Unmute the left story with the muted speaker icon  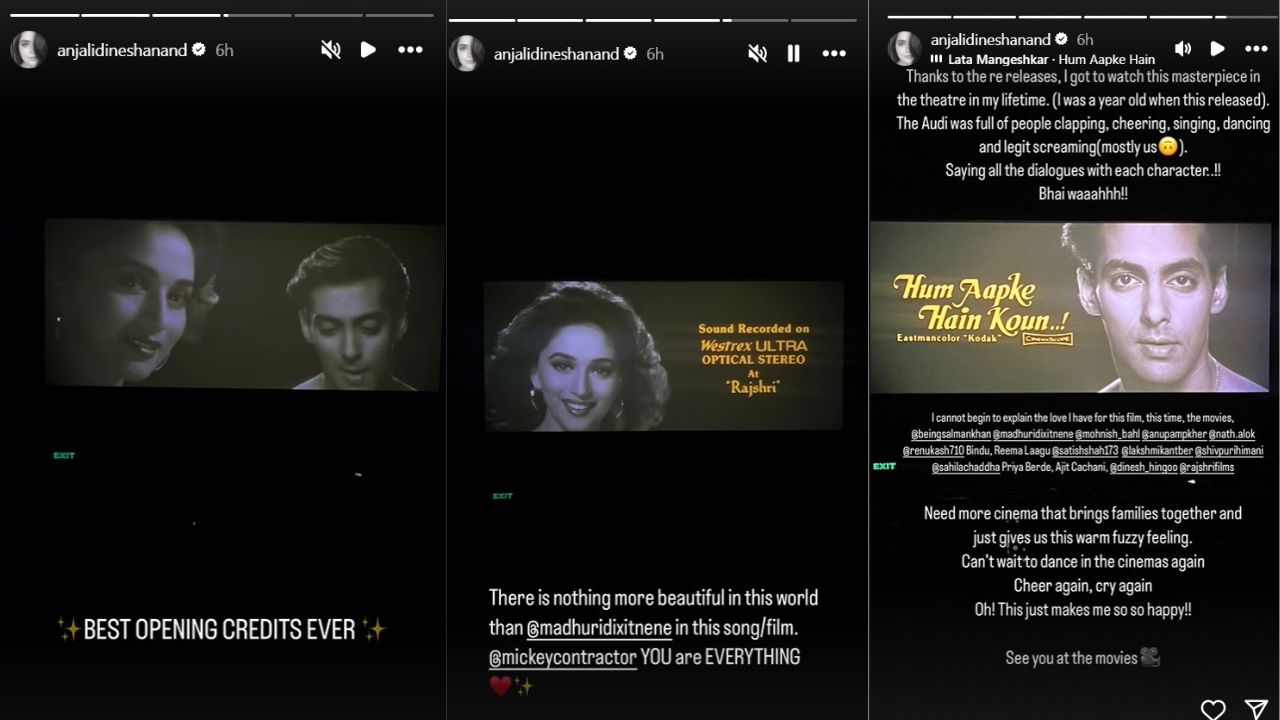point(330,50)
